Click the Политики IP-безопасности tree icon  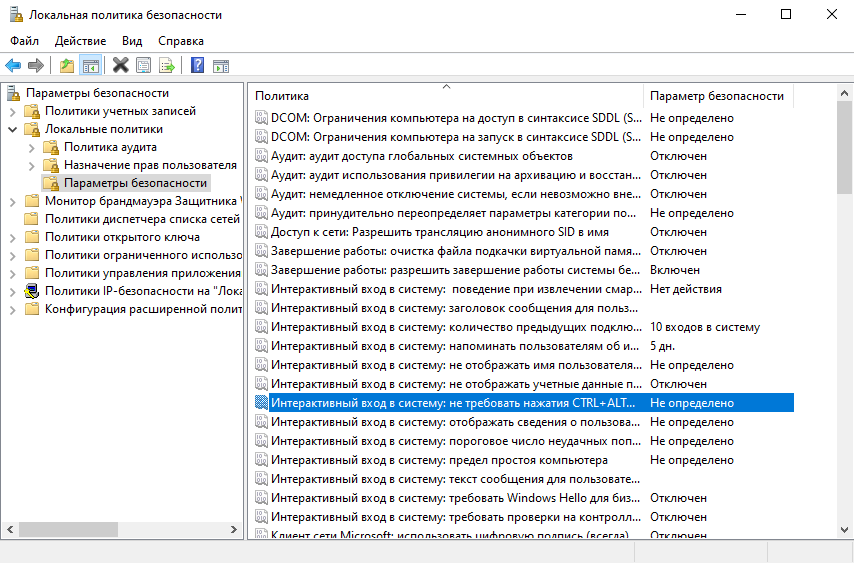click(x=32, y=291)
